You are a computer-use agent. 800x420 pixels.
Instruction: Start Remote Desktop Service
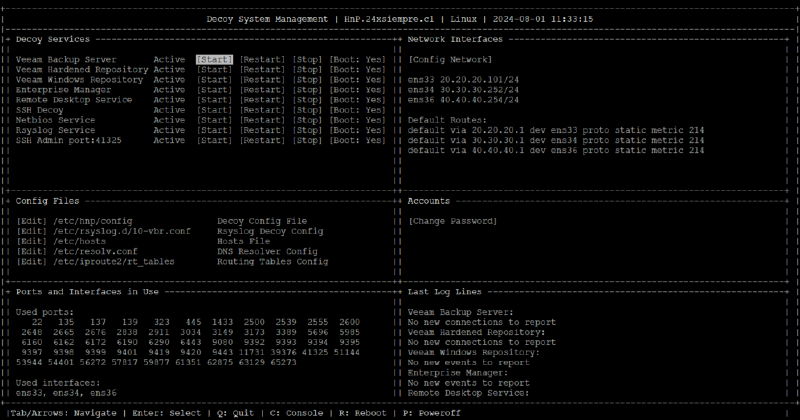point(214,100)
